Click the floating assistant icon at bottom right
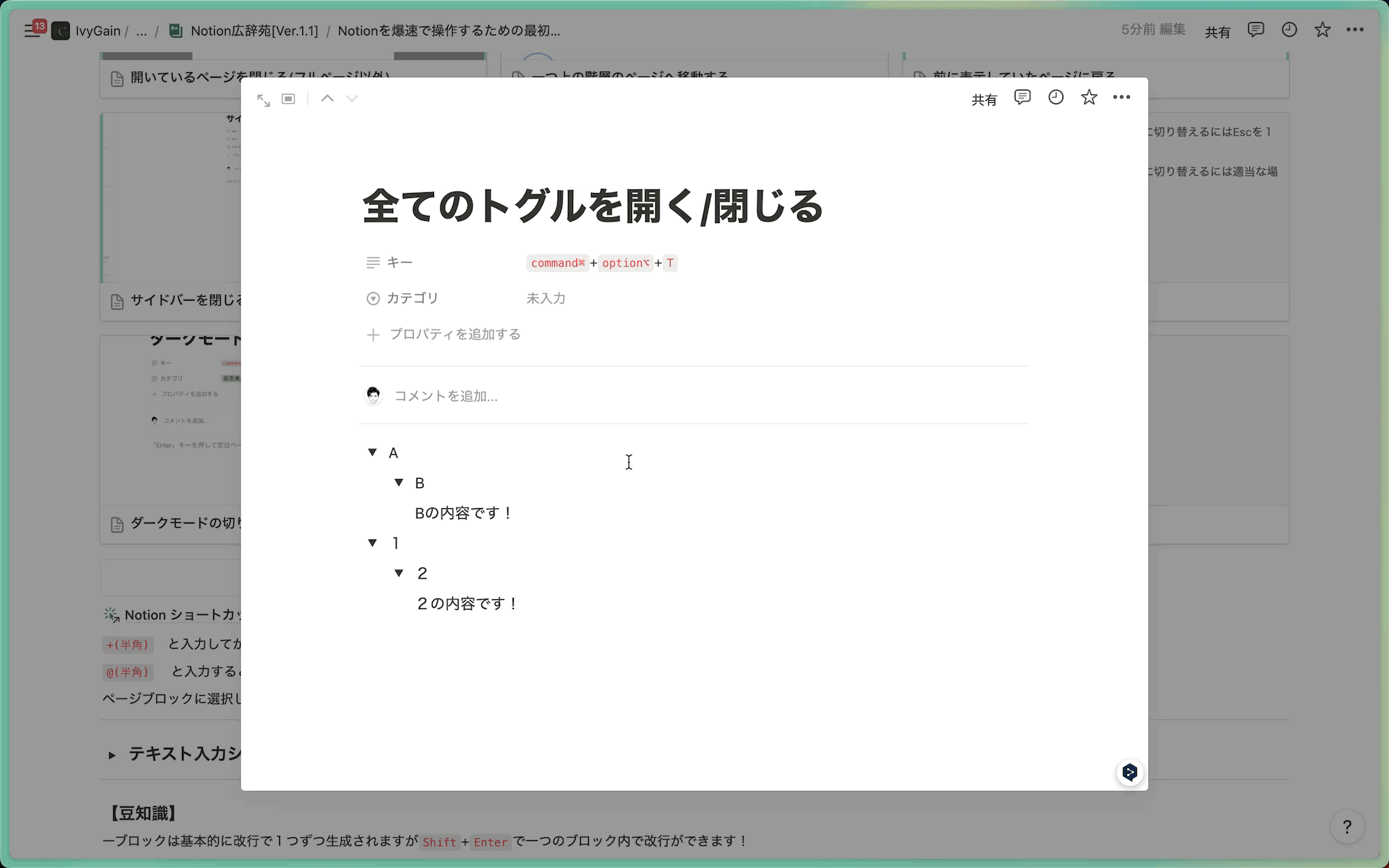This screenshot has height=868, width=1389. (x=1129, y=772)
